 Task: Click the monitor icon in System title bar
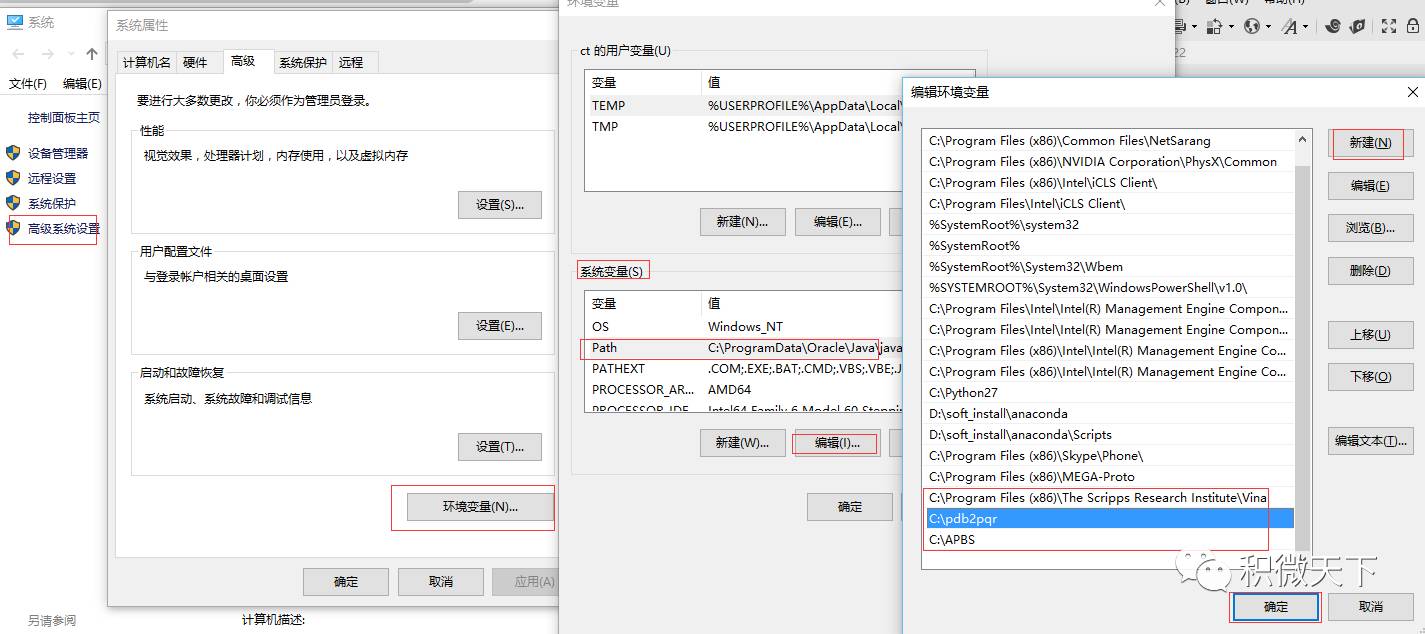pos(14,22)
